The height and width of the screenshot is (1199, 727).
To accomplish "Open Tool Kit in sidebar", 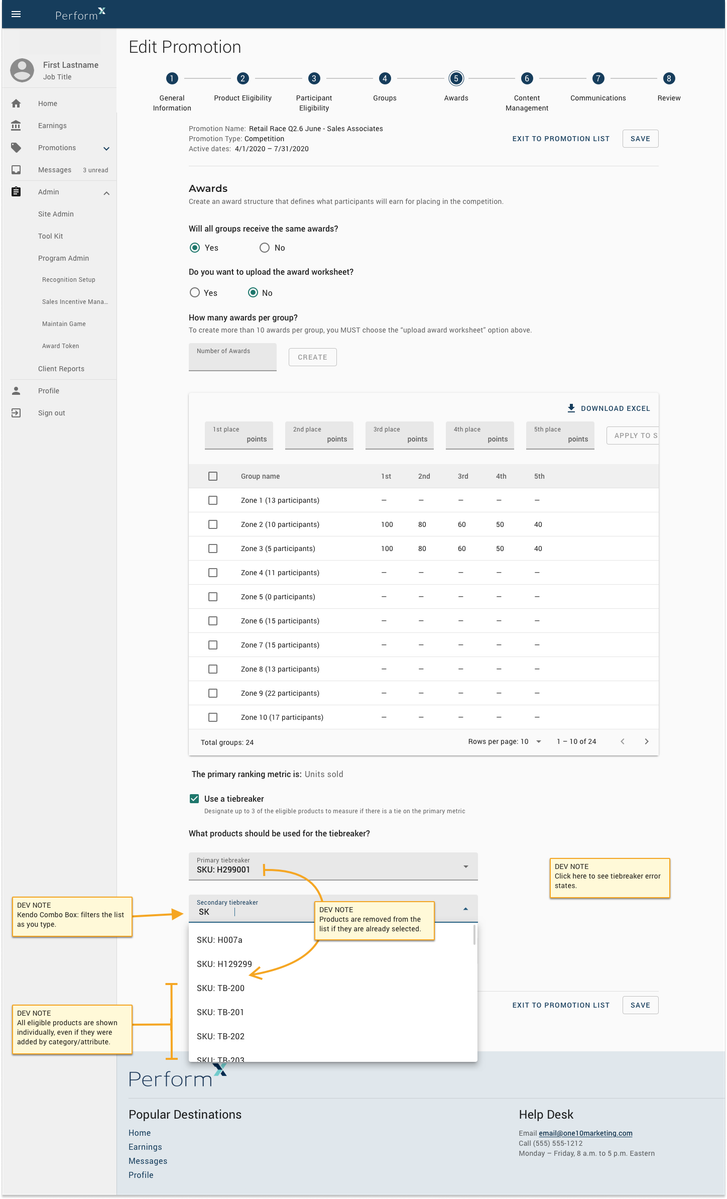I will coord(50,236).
